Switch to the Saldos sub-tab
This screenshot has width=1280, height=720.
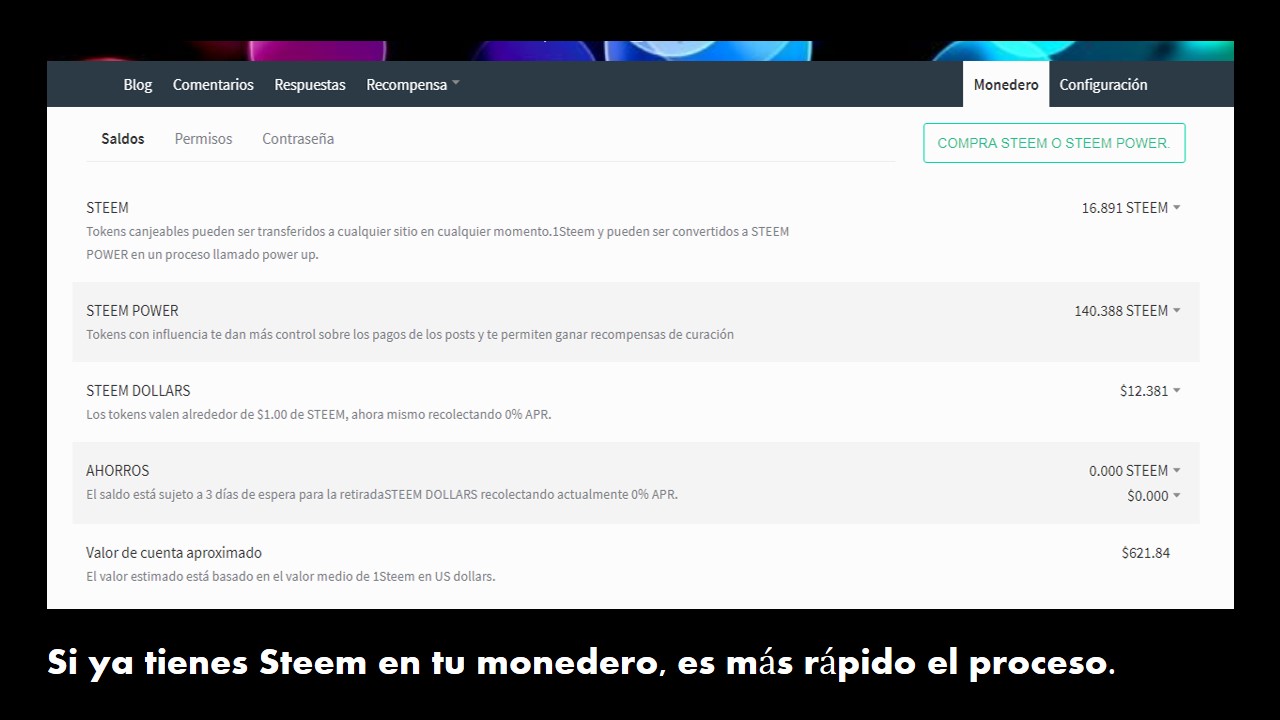123,139
